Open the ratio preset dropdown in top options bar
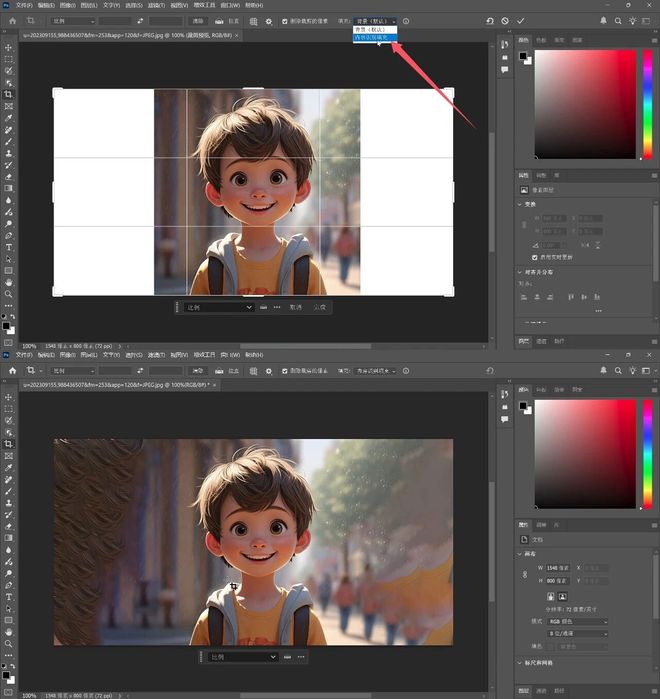Viewport: 660px width, 699px height. tap(73, 21)
